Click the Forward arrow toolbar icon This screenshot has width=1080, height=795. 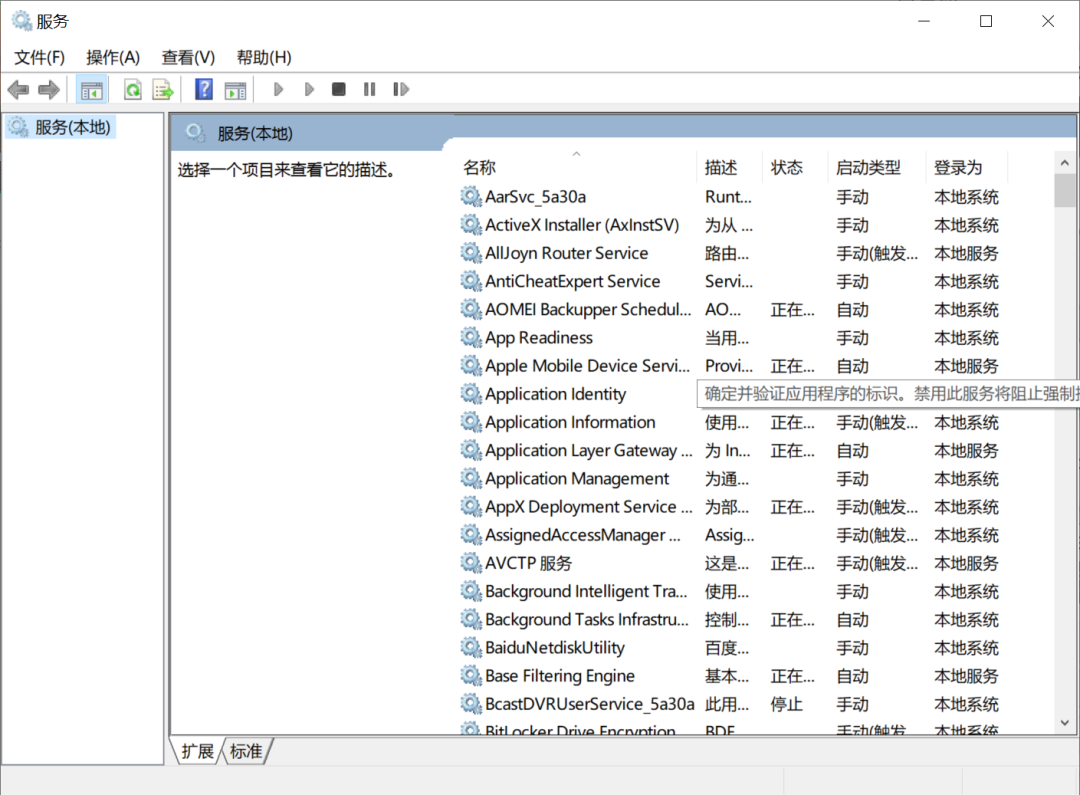tap(49, 90)
